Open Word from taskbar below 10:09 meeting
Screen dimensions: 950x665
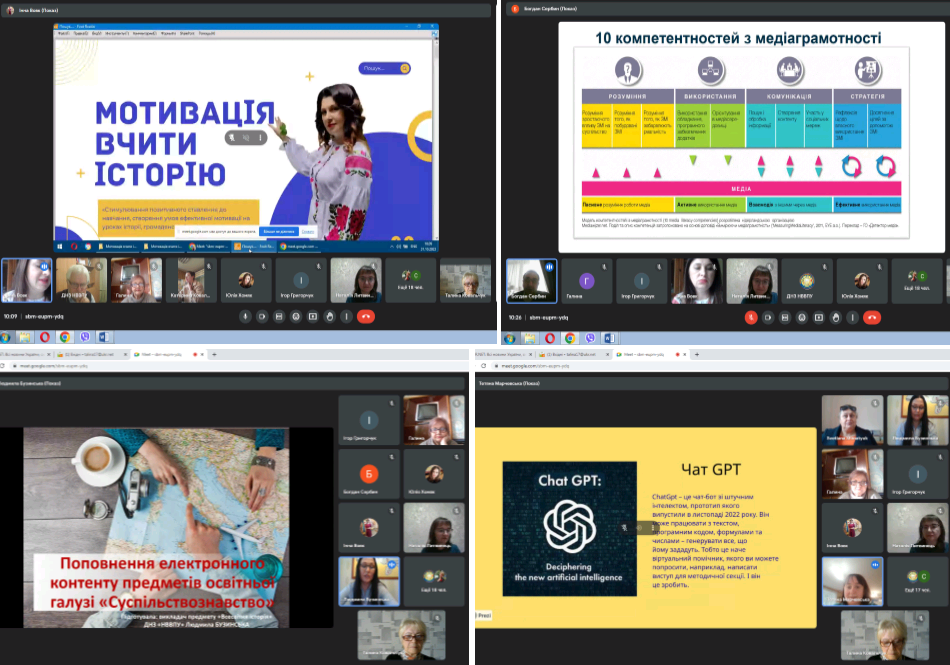[x=105, y=337]
